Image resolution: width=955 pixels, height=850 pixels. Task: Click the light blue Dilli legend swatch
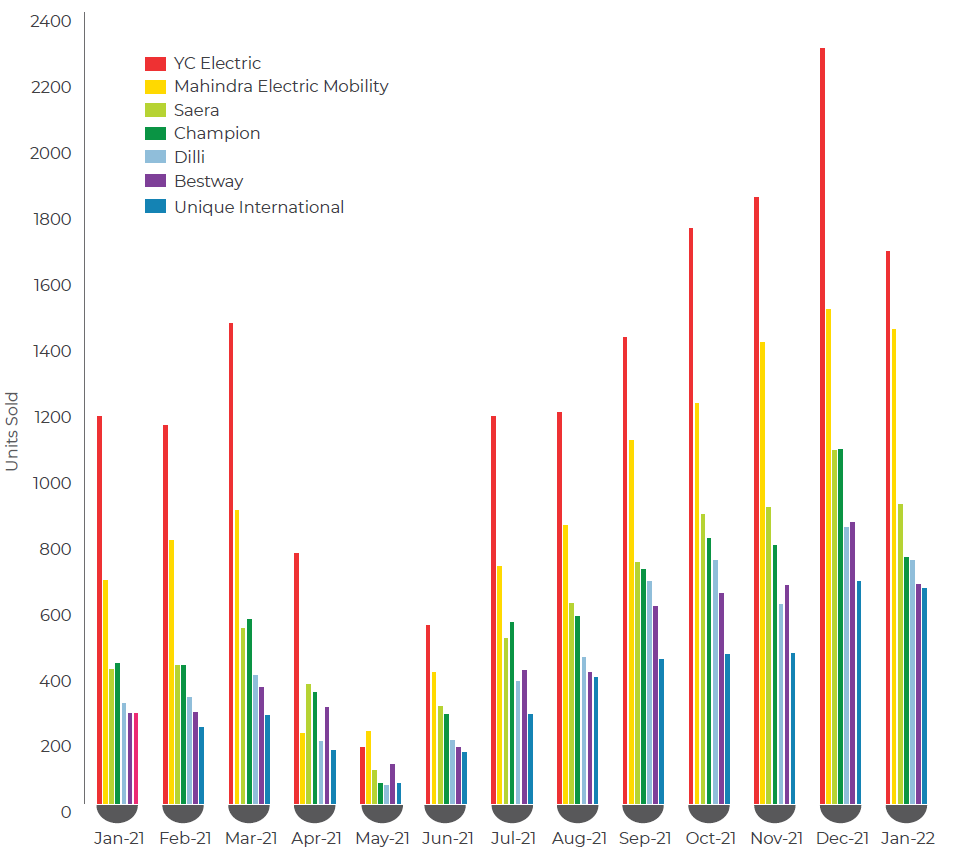(155, 158)
